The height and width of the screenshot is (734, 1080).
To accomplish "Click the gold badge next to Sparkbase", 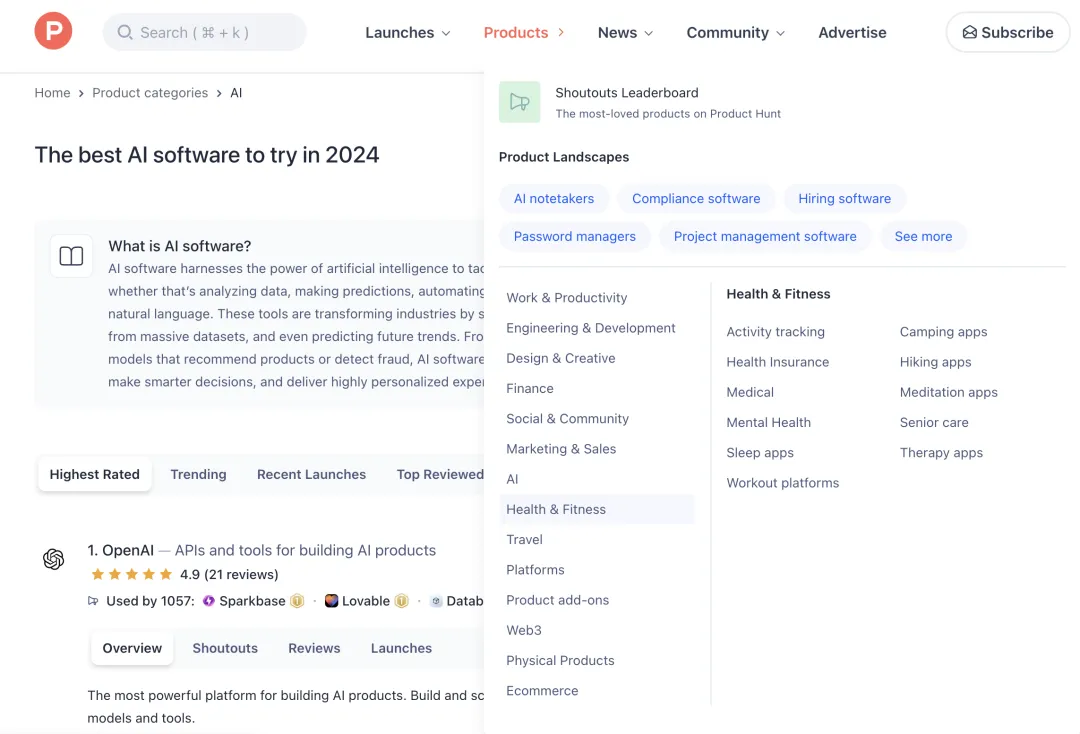I will [x=297, y=601].
